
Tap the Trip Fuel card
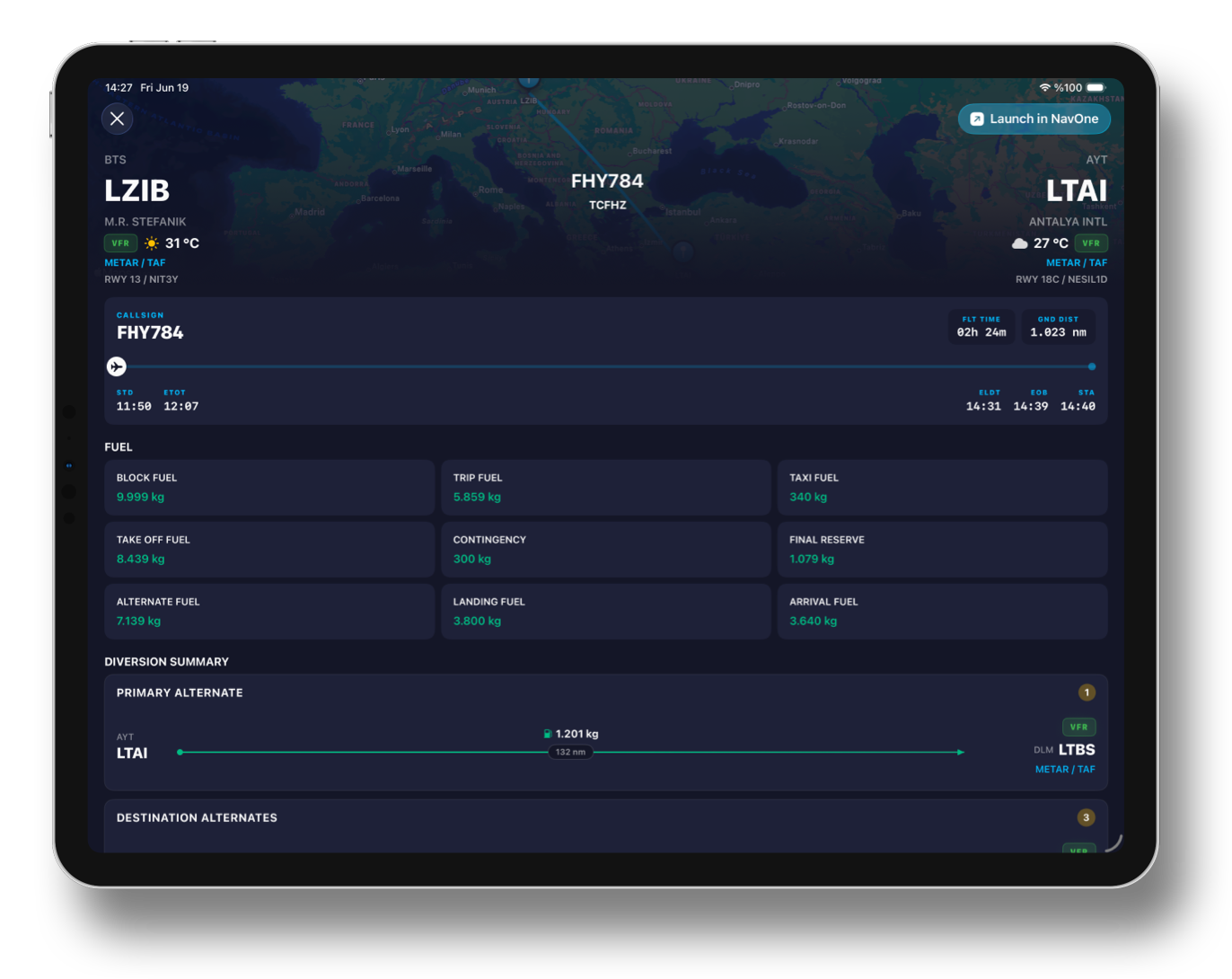coord(606,488)
